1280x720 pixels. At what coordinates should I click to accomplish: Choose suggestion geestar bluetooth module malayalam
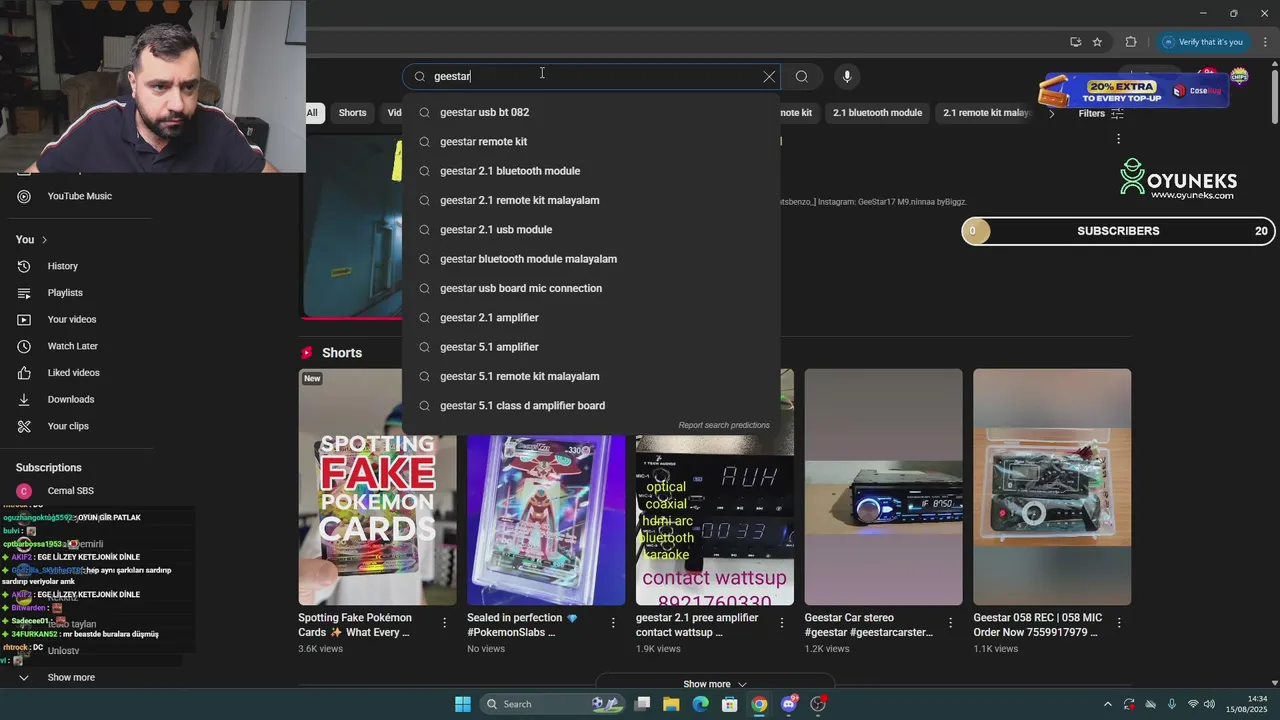point(590,259)
